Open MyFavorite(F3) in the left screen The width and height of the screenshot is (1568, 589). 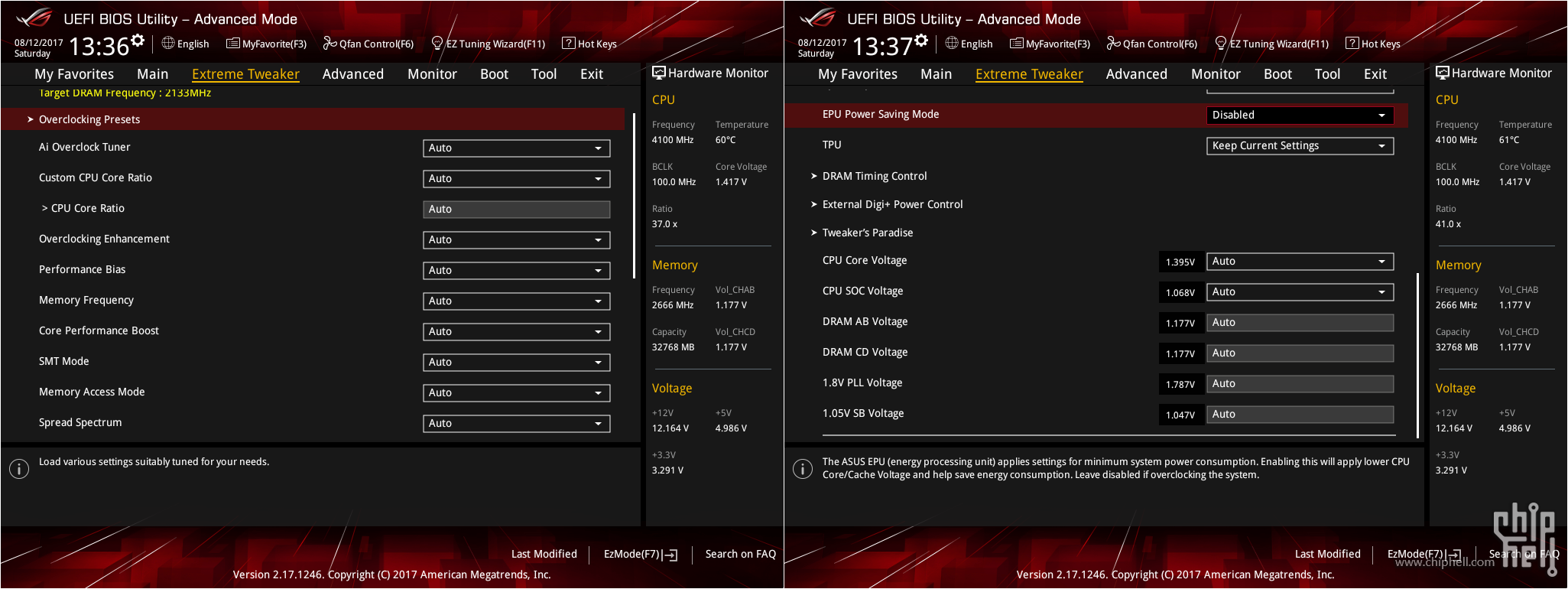[266, 44]
